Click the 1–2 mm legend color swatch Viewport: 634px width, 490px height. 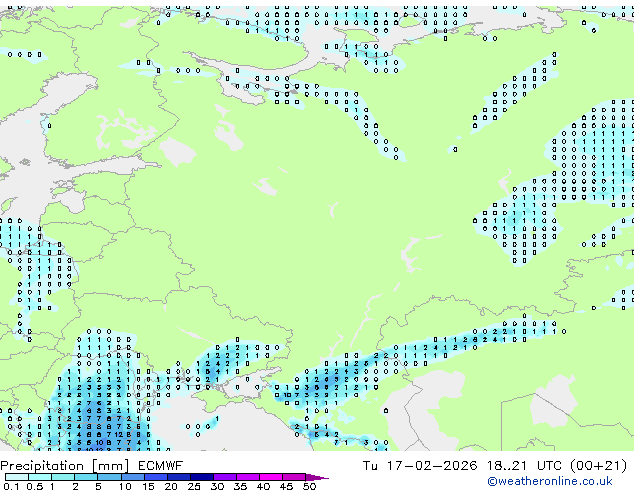pos(63,477)
